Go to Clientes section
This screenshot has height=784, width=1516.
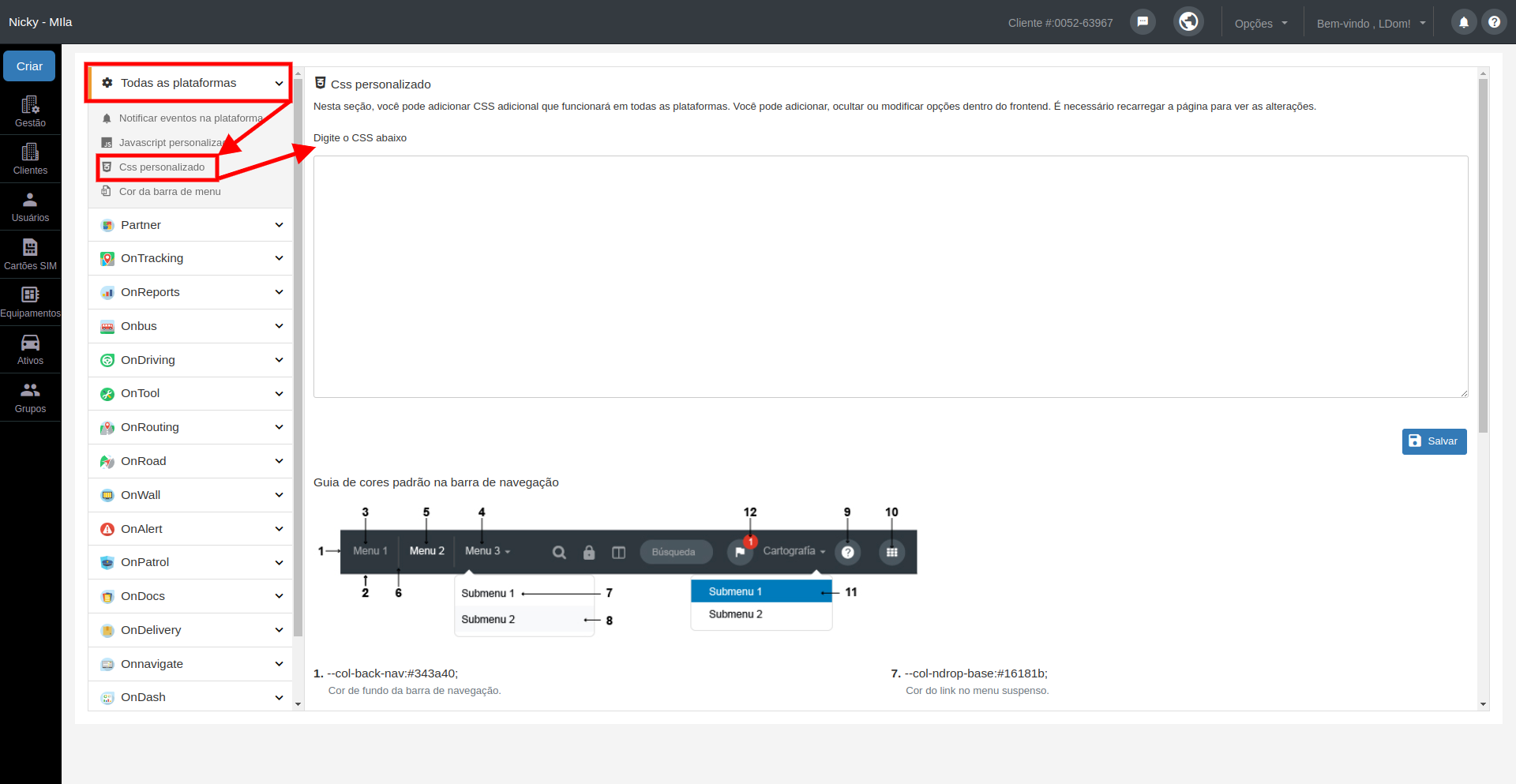(x=30, y=159)
